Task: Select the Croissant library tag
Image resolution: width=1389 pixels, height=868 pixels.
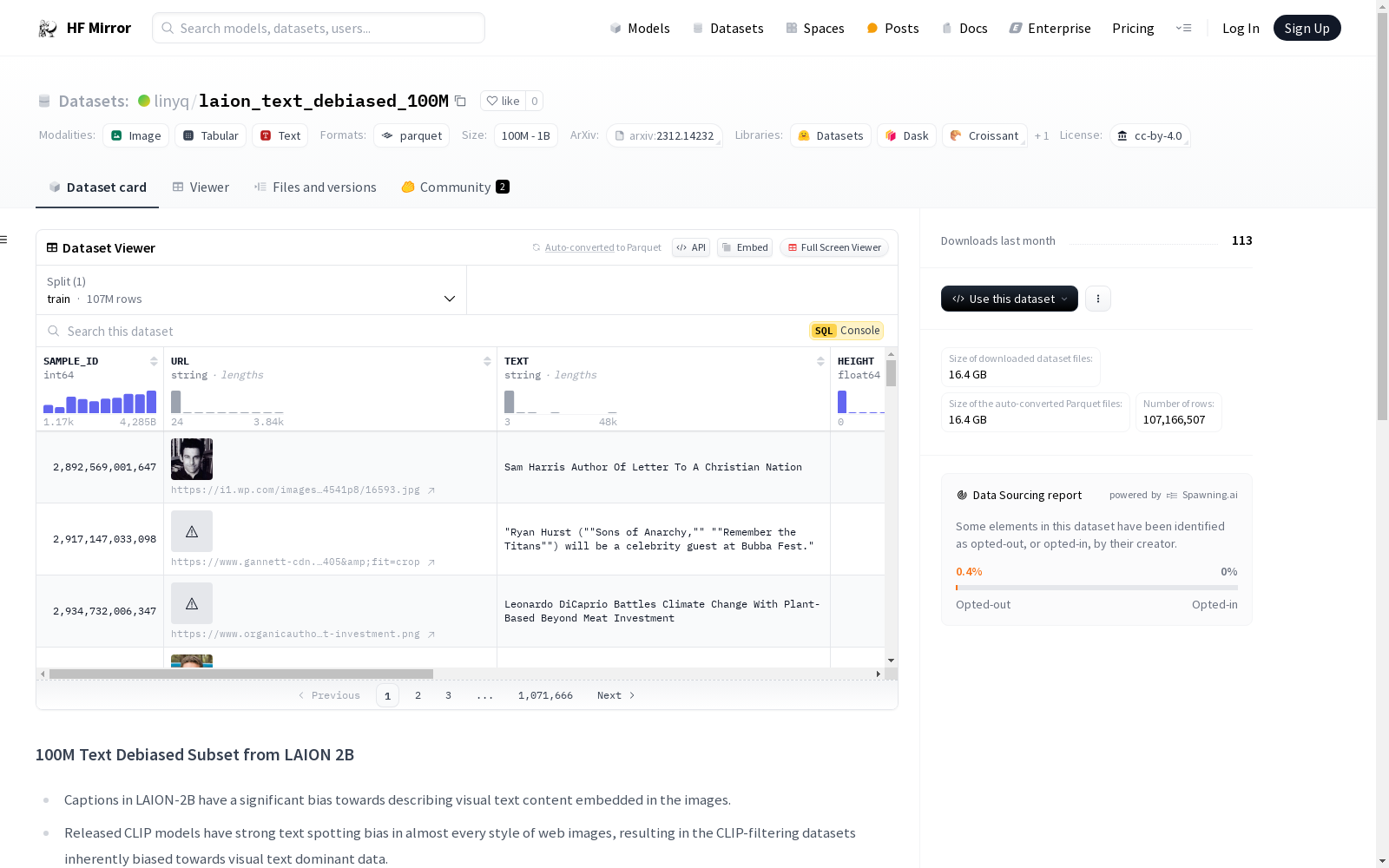Action: click(985, 136)
